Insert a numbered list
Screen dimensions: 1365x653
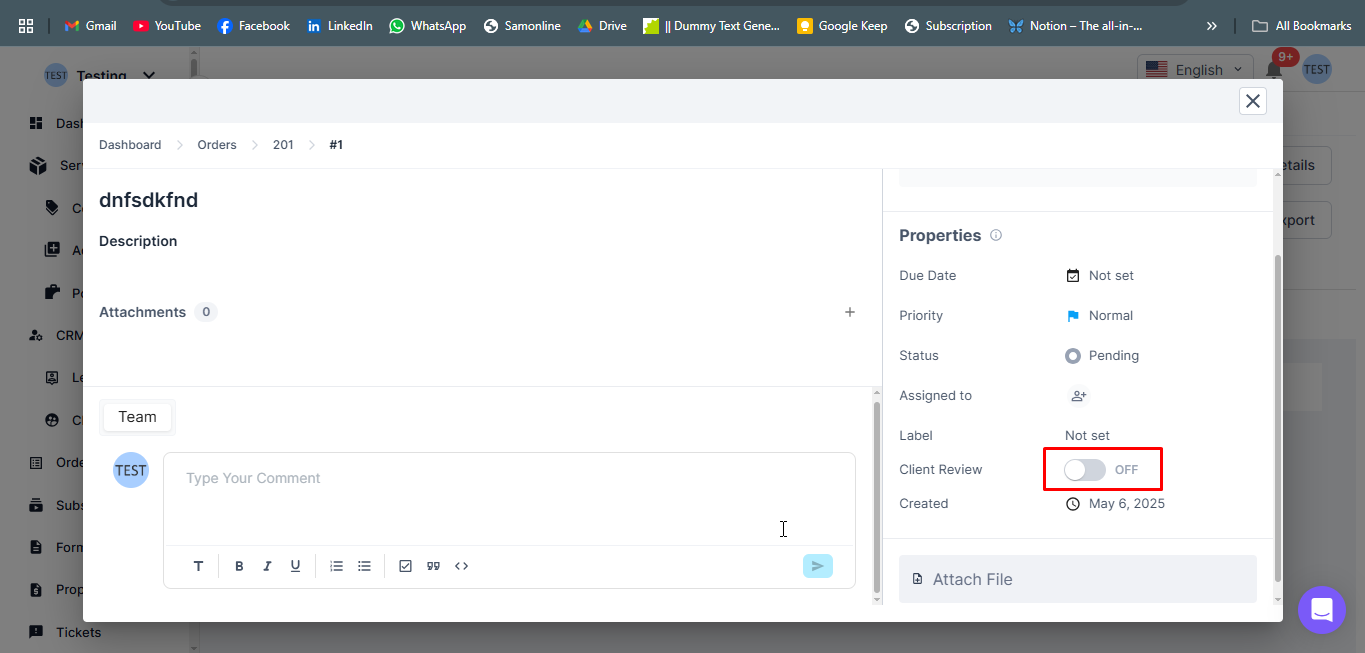coord(336,566)
